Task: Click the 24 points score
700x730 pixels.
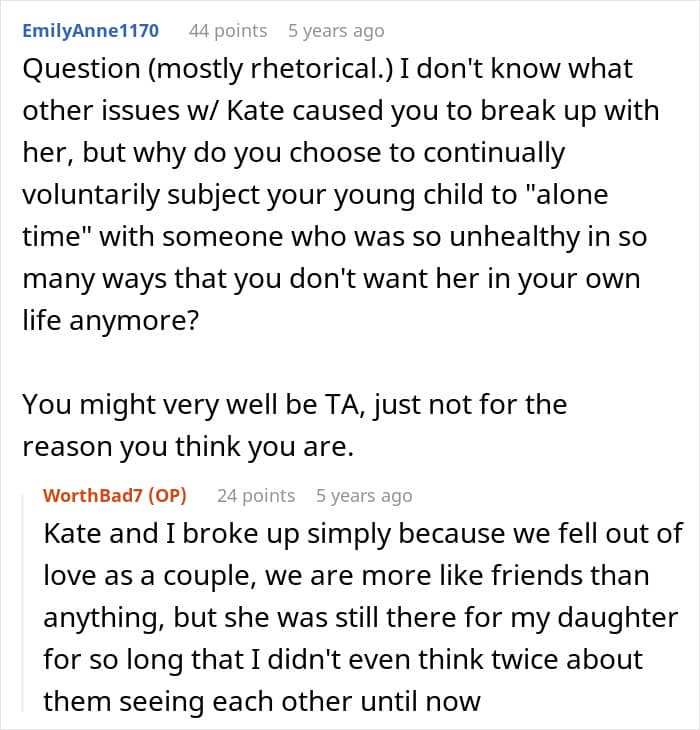Action: (256, 495)
